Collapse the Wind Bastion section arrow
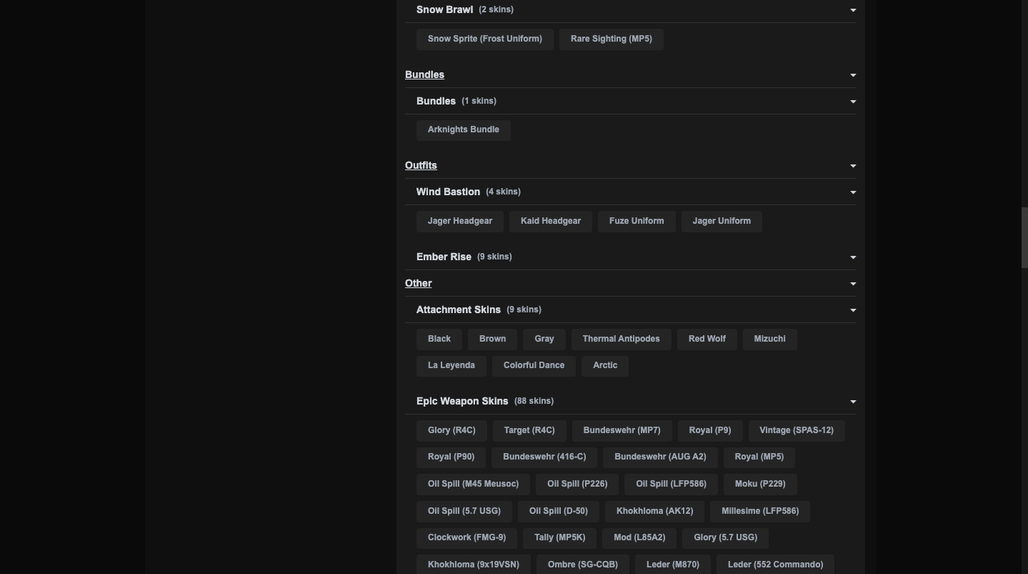Viewport: 1028px width, 574px height. tap(853, 193)
